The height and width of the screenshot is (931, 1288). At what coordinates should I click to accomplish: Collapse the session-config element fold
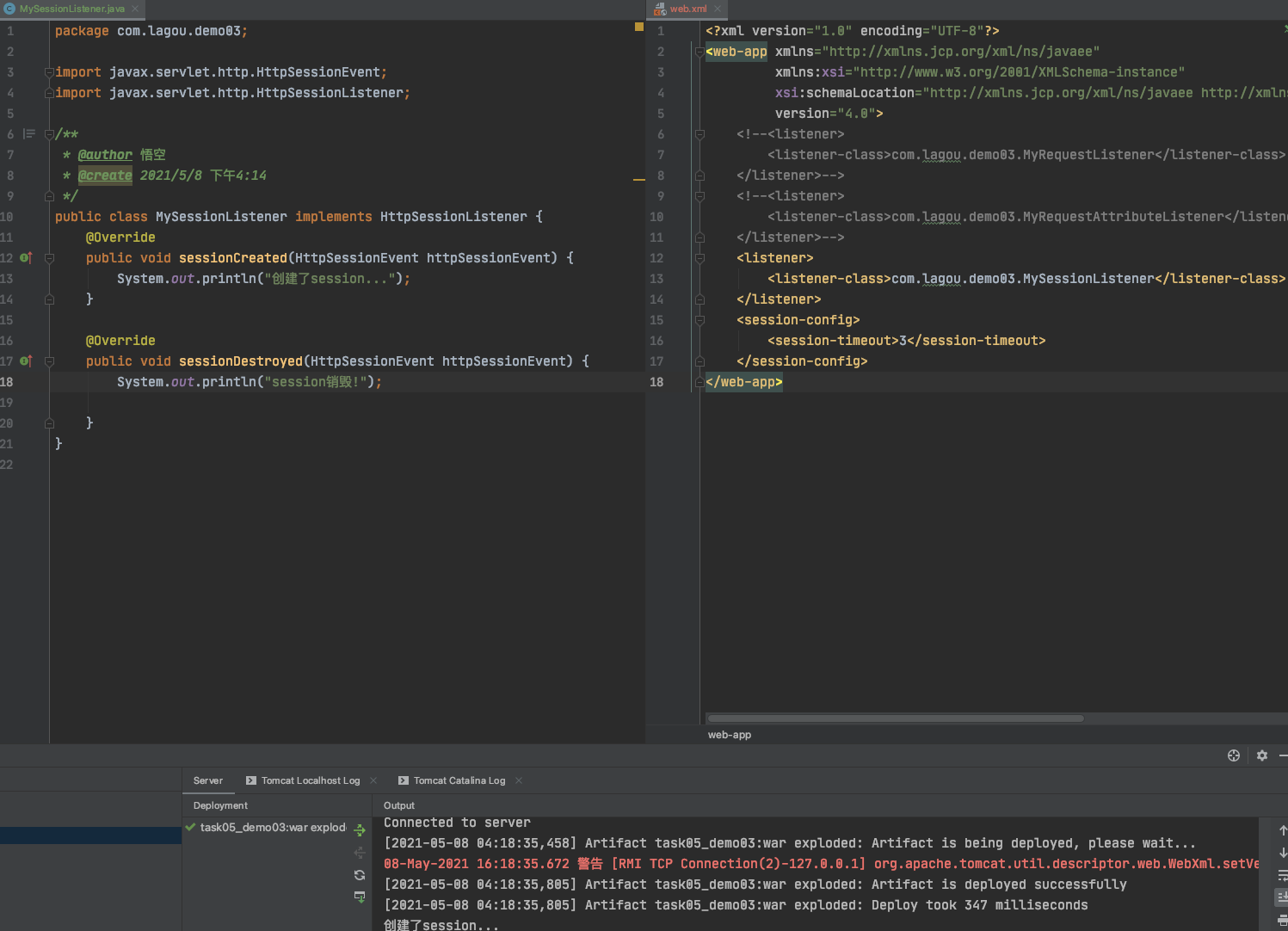tap(699, 320)
